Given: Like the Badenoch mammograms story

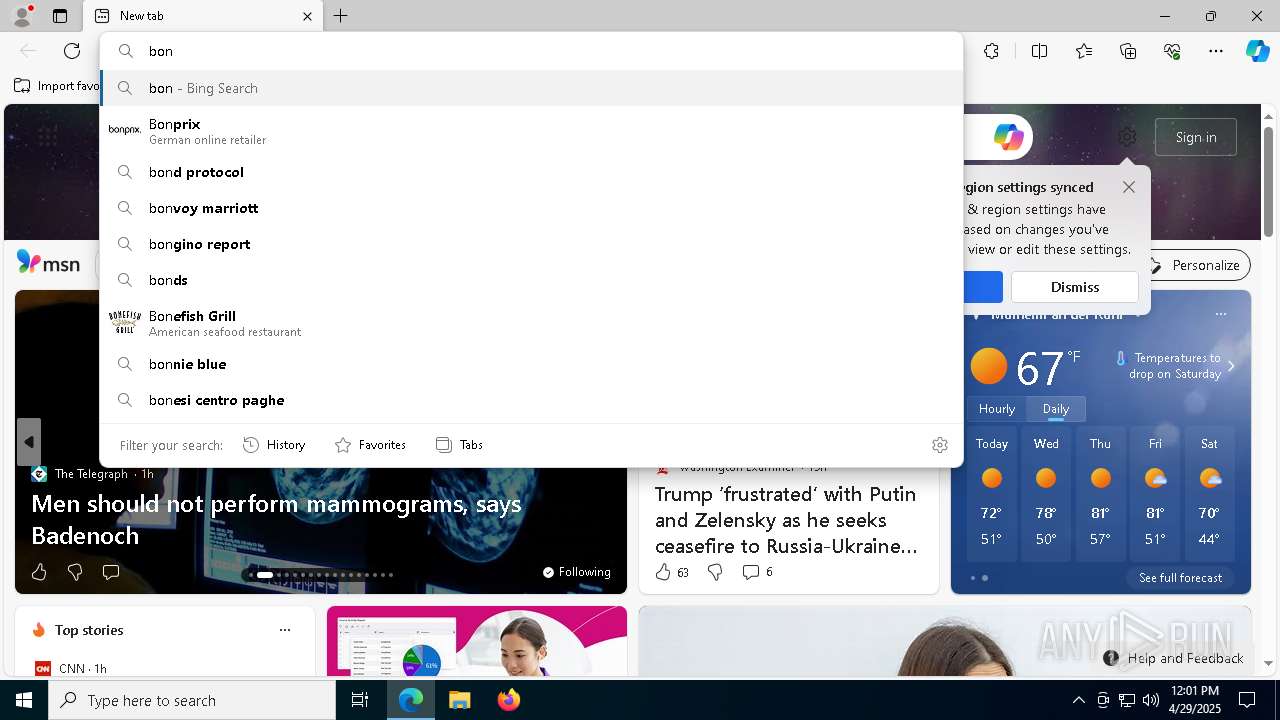Looking at the screenshot, I should click(x=39, y=572).
